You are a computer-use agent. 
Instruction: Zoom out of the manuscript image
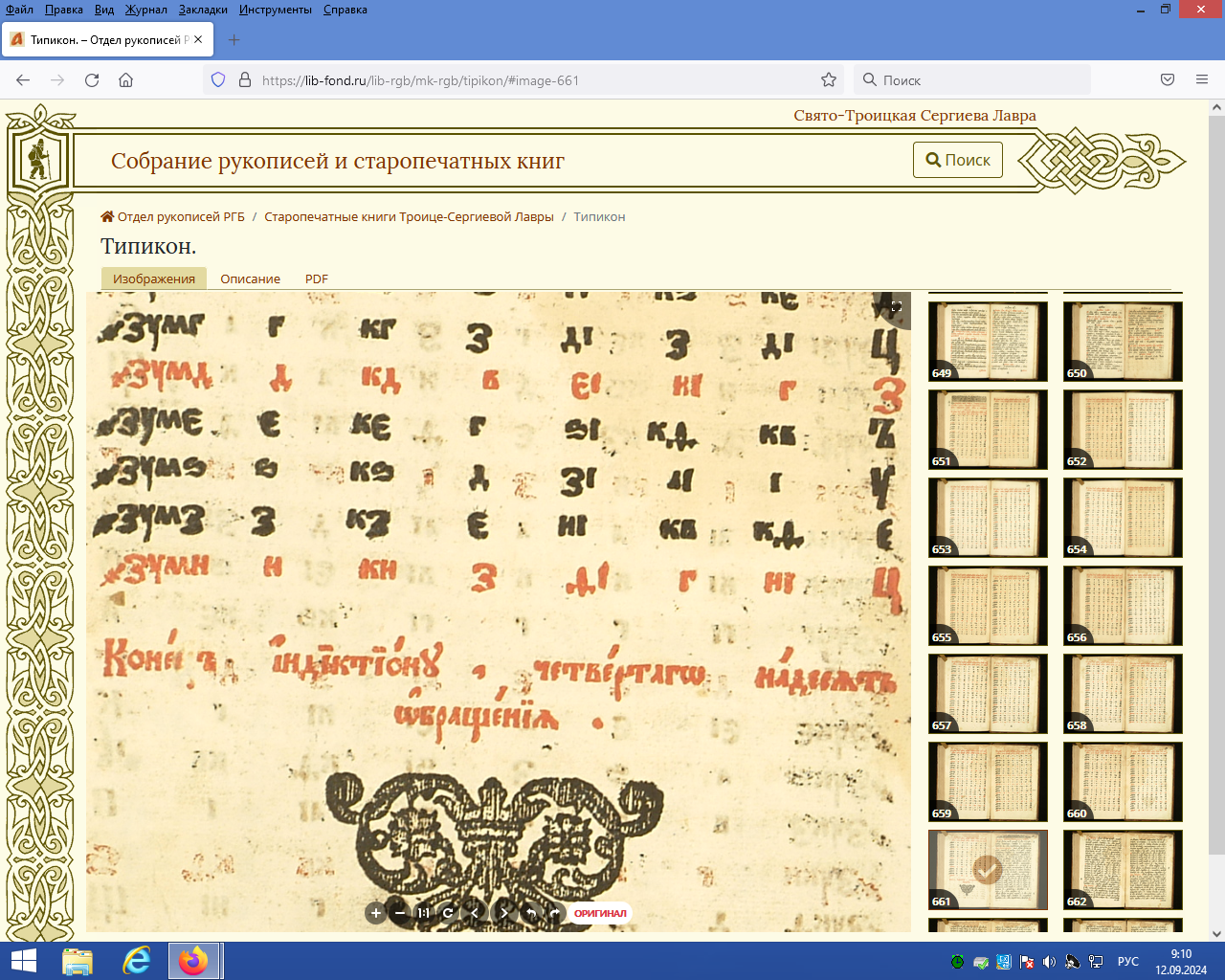pos(400,913)
